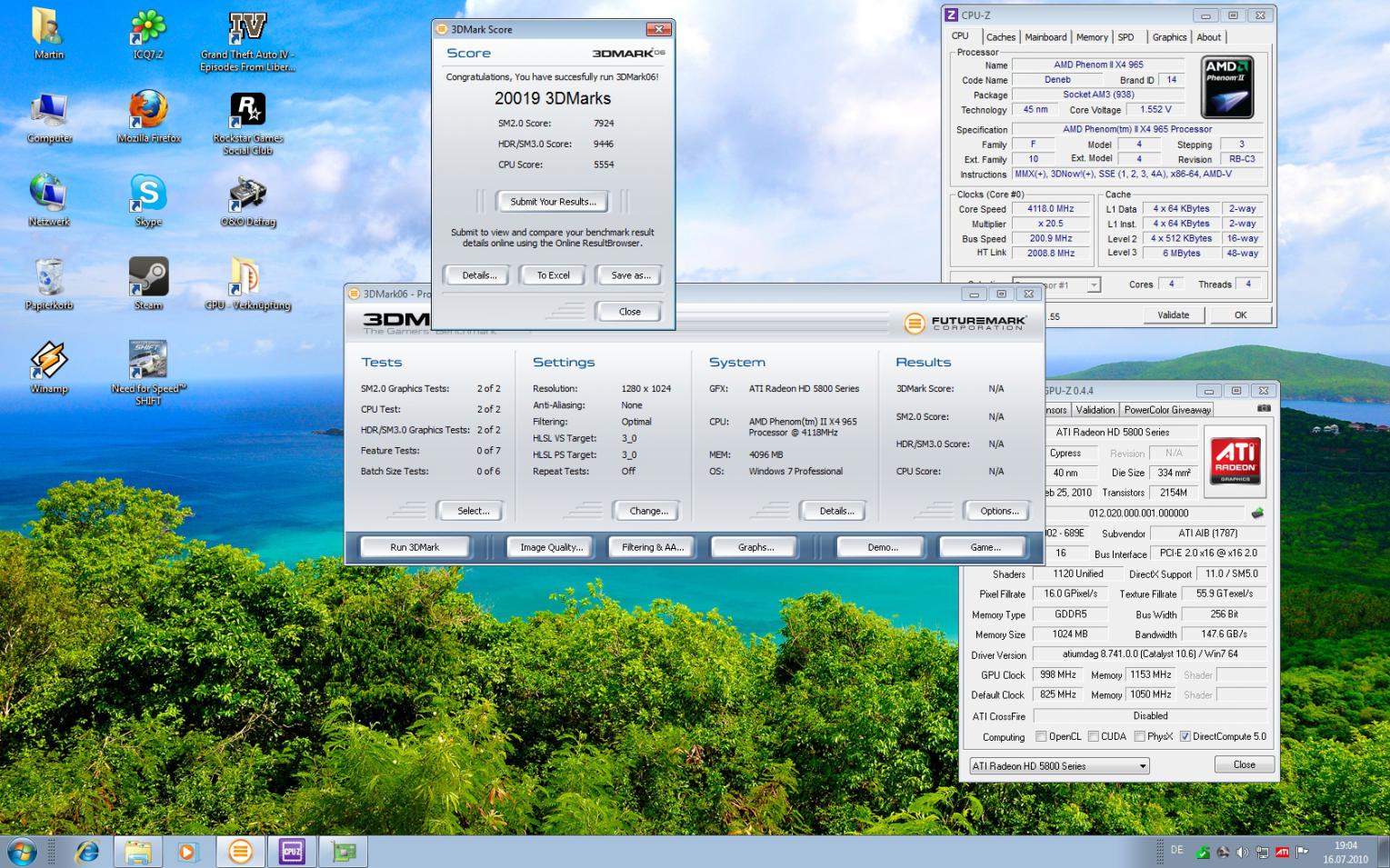Click the To Excel button

pos(553,275)
